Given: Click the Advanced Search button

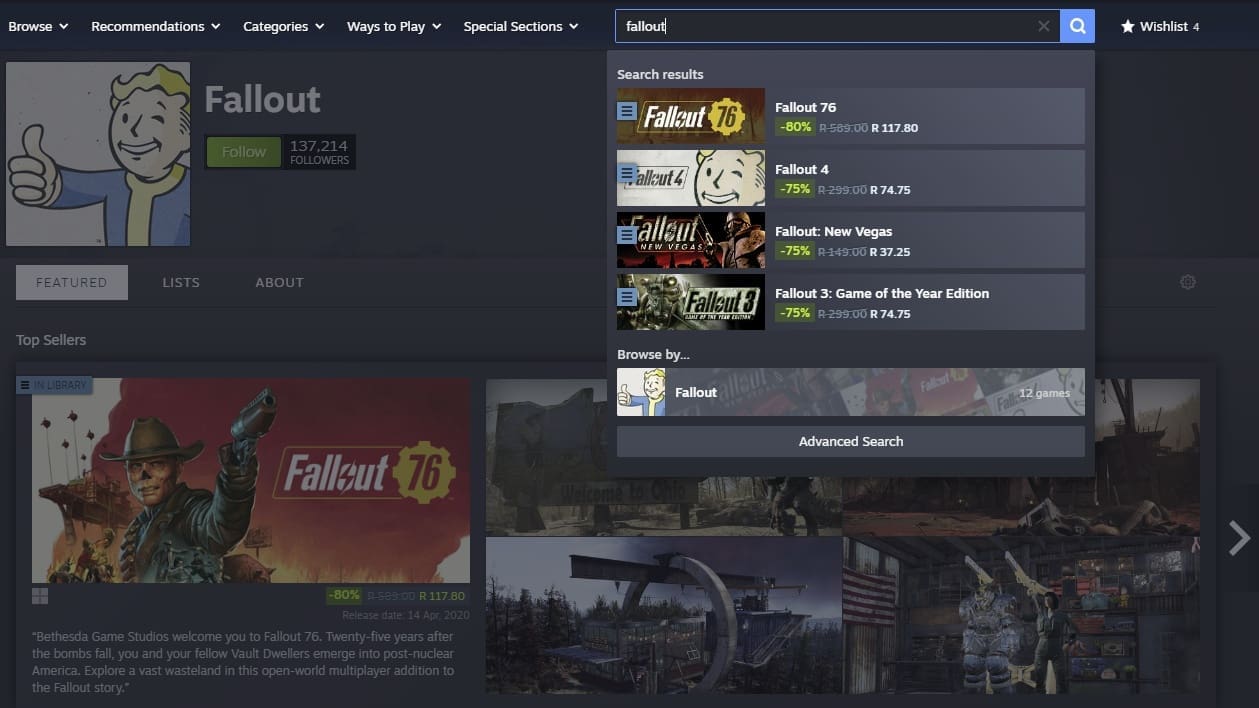Looking at the screenshot, I should coord(851,441).
